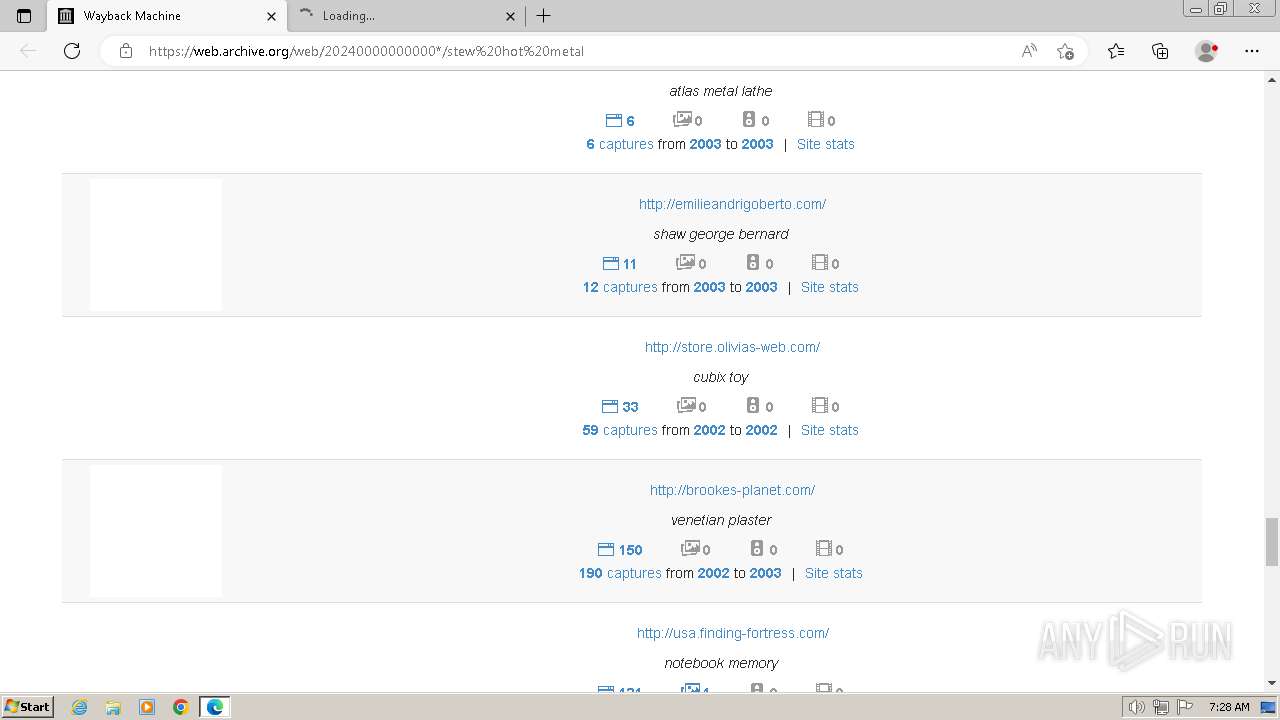Viewport: 1280px width, 720px height.
Task: Switch to the Loading tab
Action: (408, 16)
